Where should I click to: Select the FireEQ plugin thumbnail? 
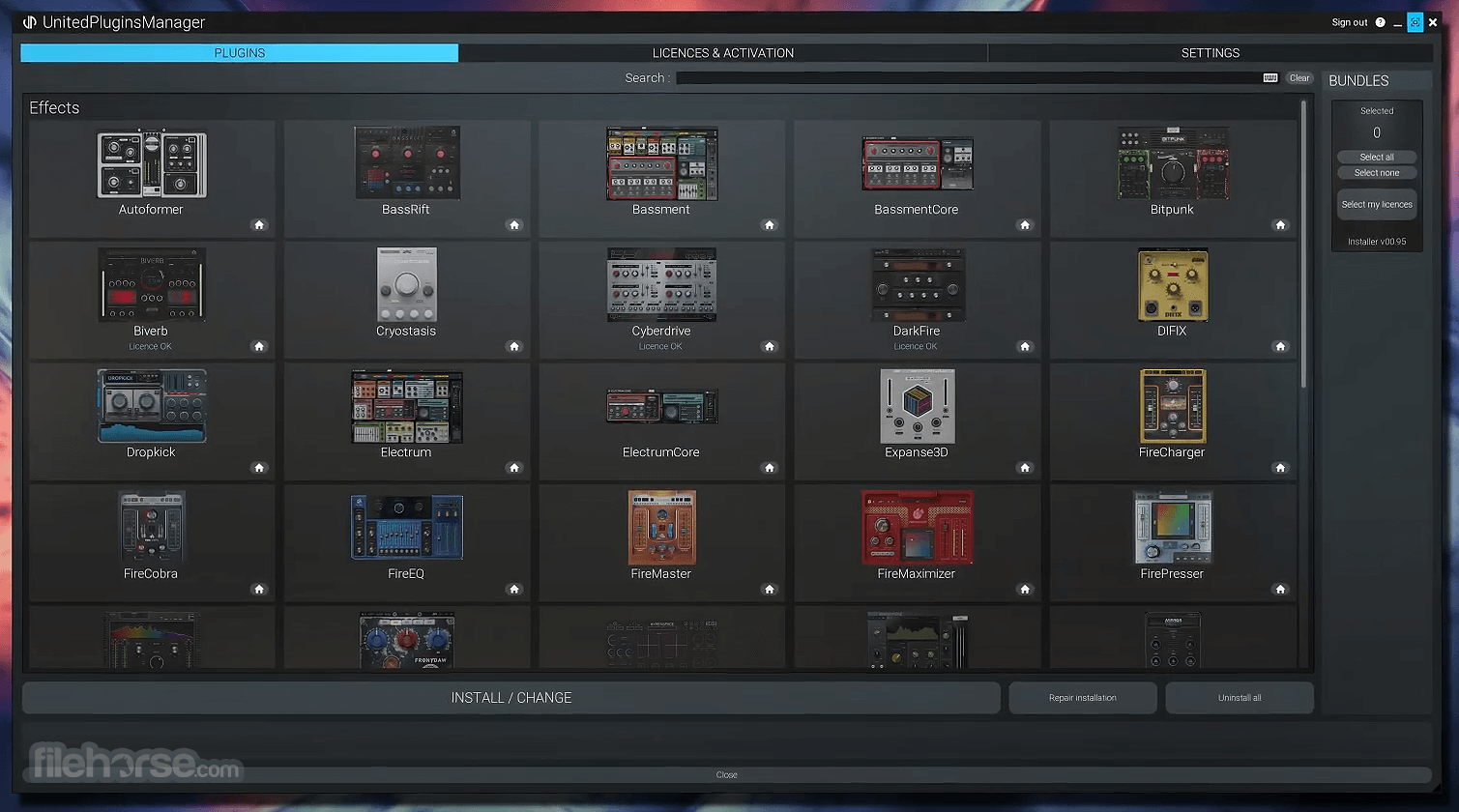407,528
